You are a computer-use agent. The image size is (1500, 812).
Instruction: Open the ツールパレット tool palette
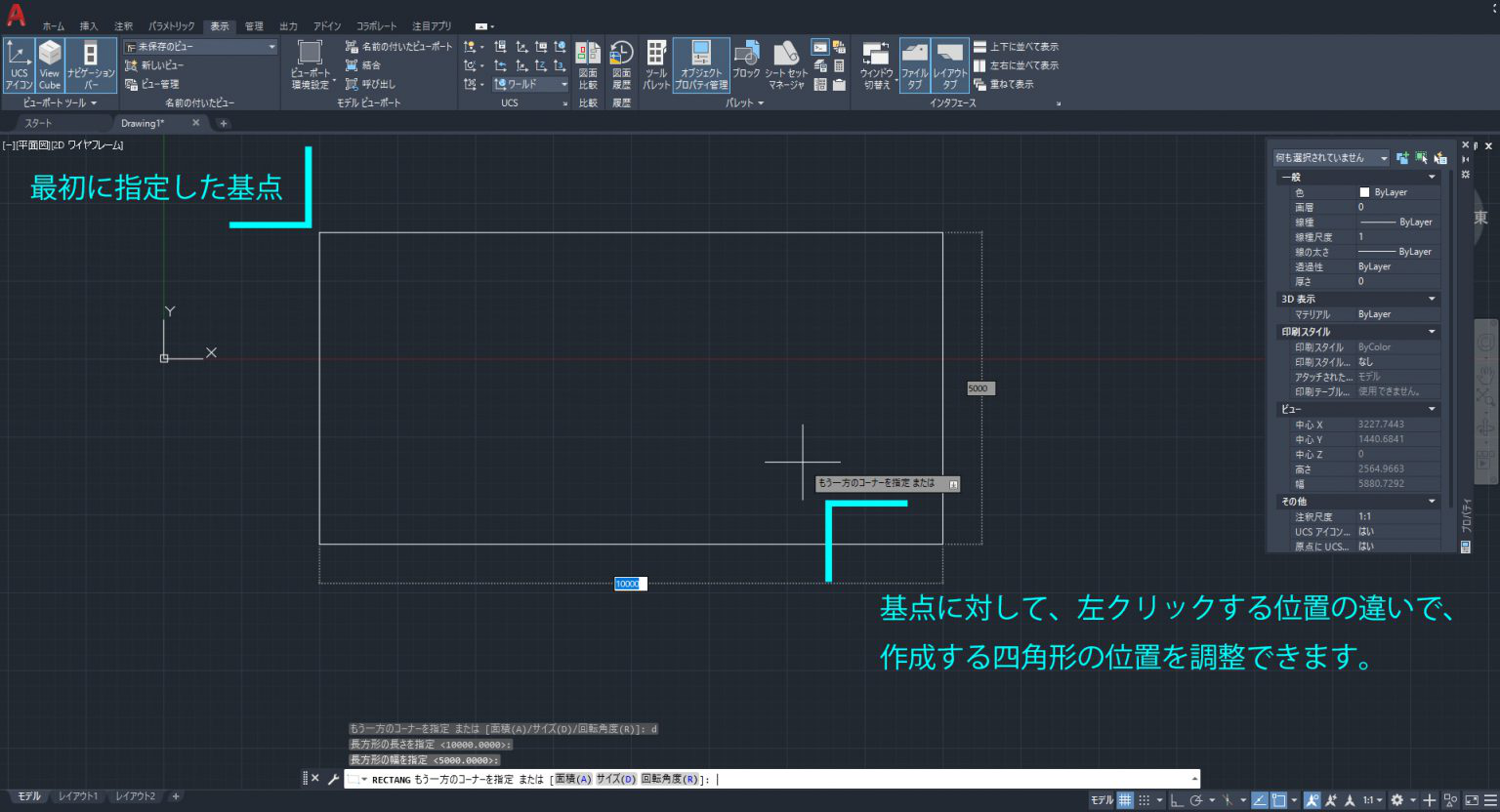click(656, 65)
